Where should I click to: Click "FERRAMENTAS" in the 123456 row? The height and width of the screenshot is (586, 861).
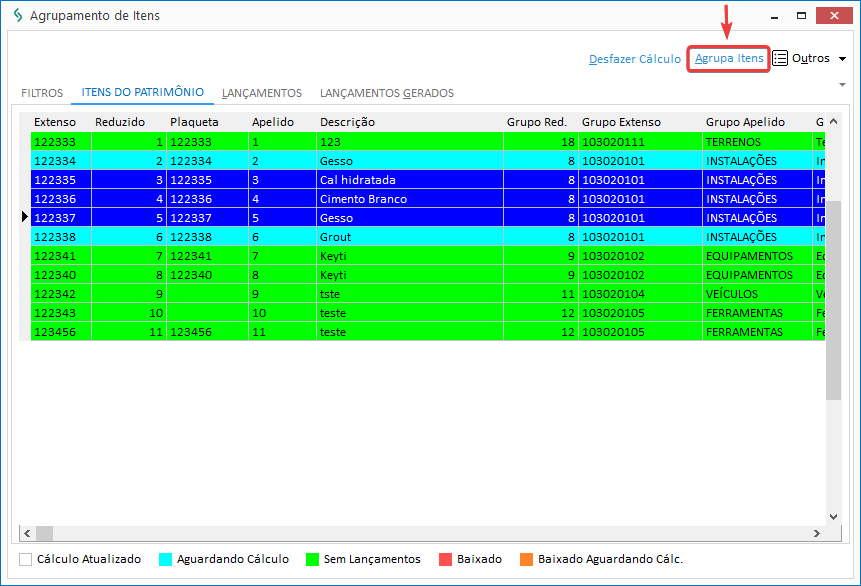click(x=757, y=332)
